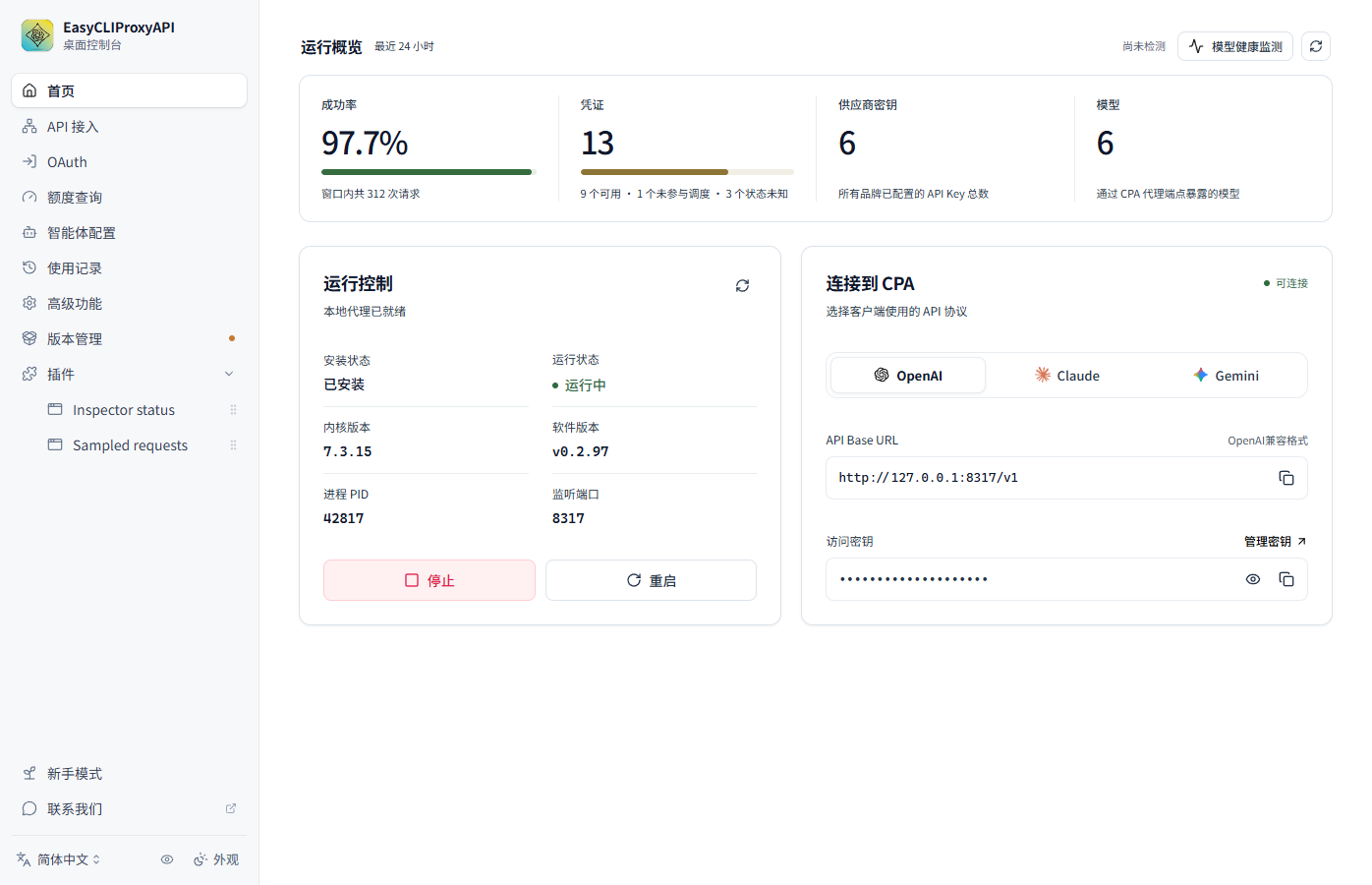
Task: Click the 联系我们 external link icon
Action: [x=231, y=808]
